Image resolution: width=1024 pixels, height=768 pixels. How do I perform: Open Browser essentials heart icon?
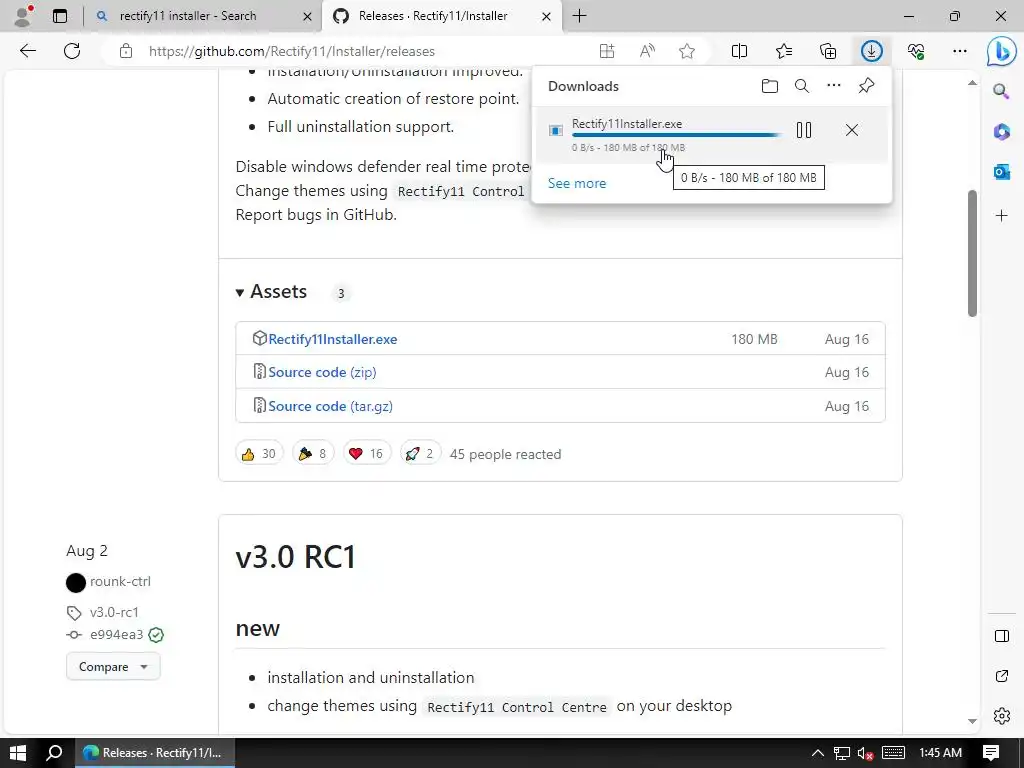pyautogui.click(x=916, y=51)
